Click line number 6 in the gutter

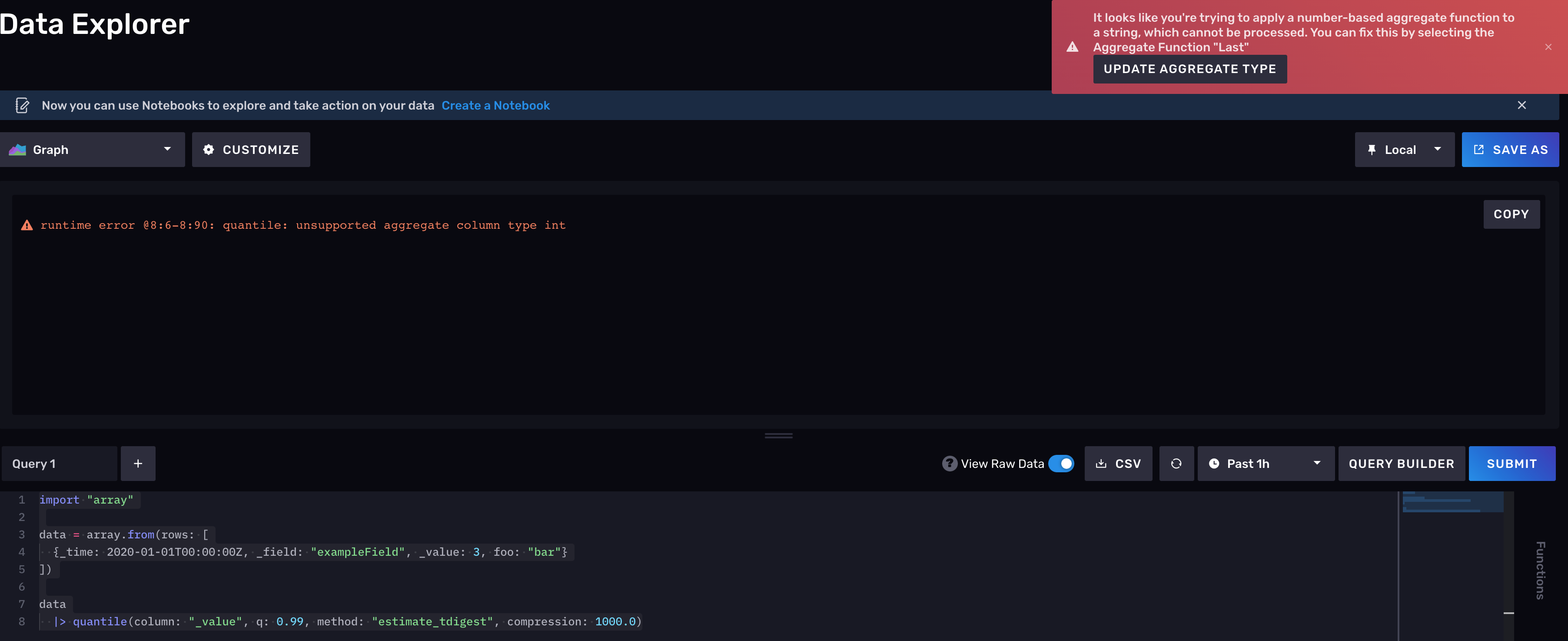click(22, 587)
